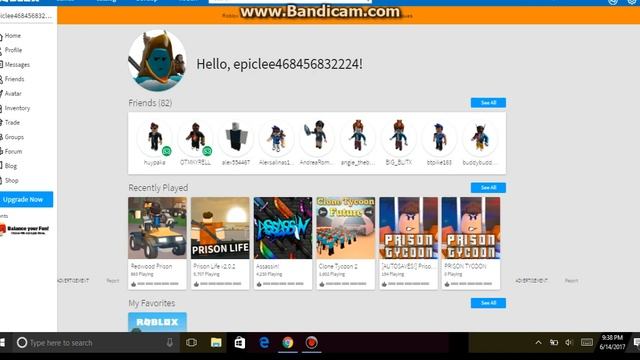Screen dimensions: 640x360
Task: Click the Clone Tycoon 2 title text
Action: click(x=338, y=266)
